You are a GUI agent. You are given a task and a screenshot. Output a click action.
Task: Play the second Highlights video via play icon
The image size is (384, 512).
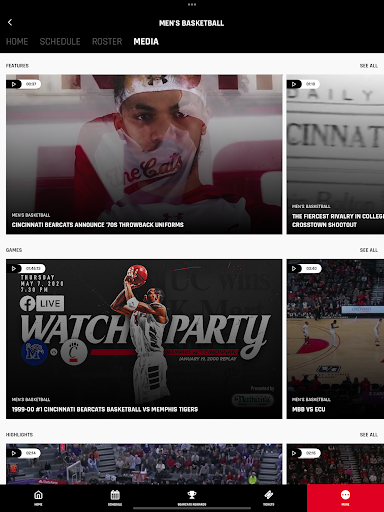pyautogui.click(x=294, y=453)
